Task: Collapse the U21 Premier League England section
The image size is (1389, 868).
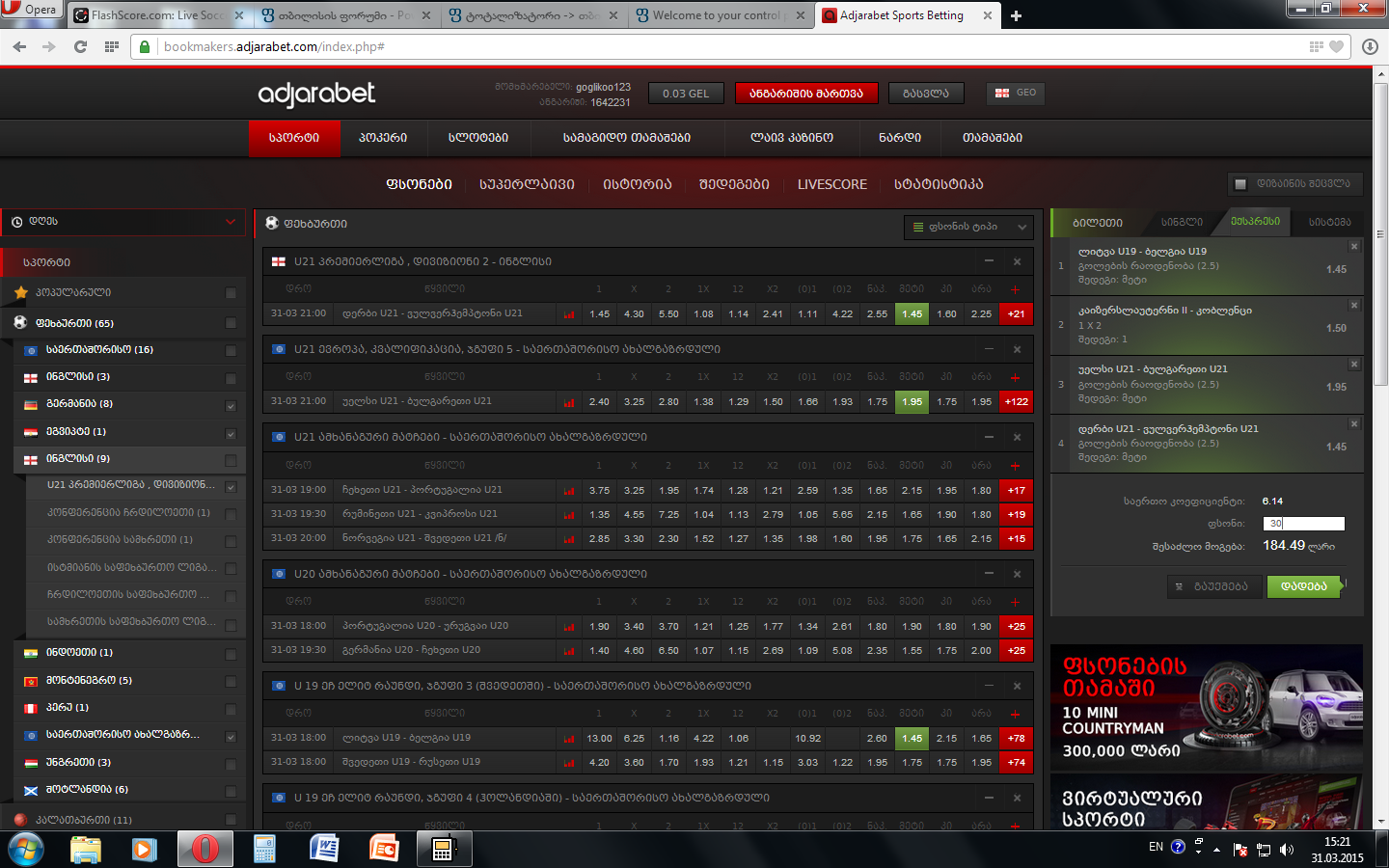Action: pos(989,261)
